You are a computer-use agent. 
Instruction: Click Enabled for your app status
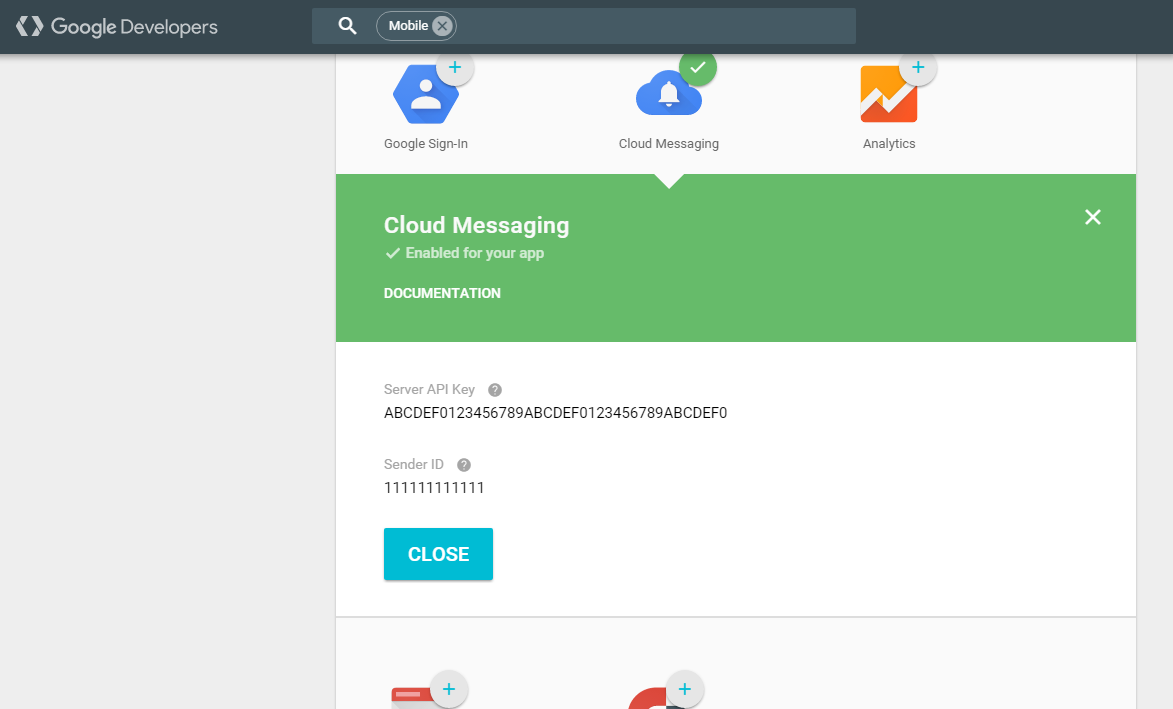465,254
